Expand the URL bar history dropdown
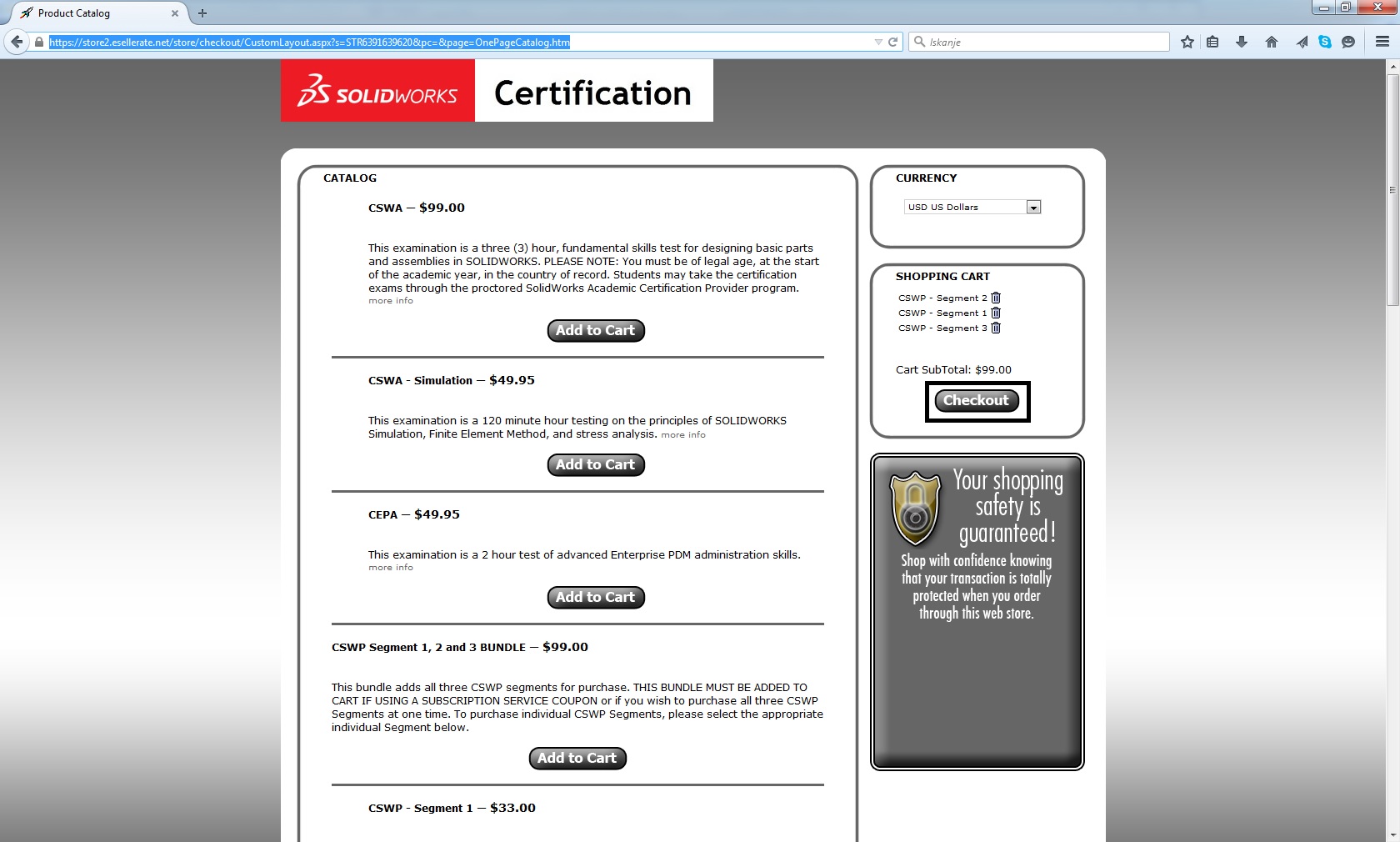The image size is (1400, 842). click(x=877, y=42)
